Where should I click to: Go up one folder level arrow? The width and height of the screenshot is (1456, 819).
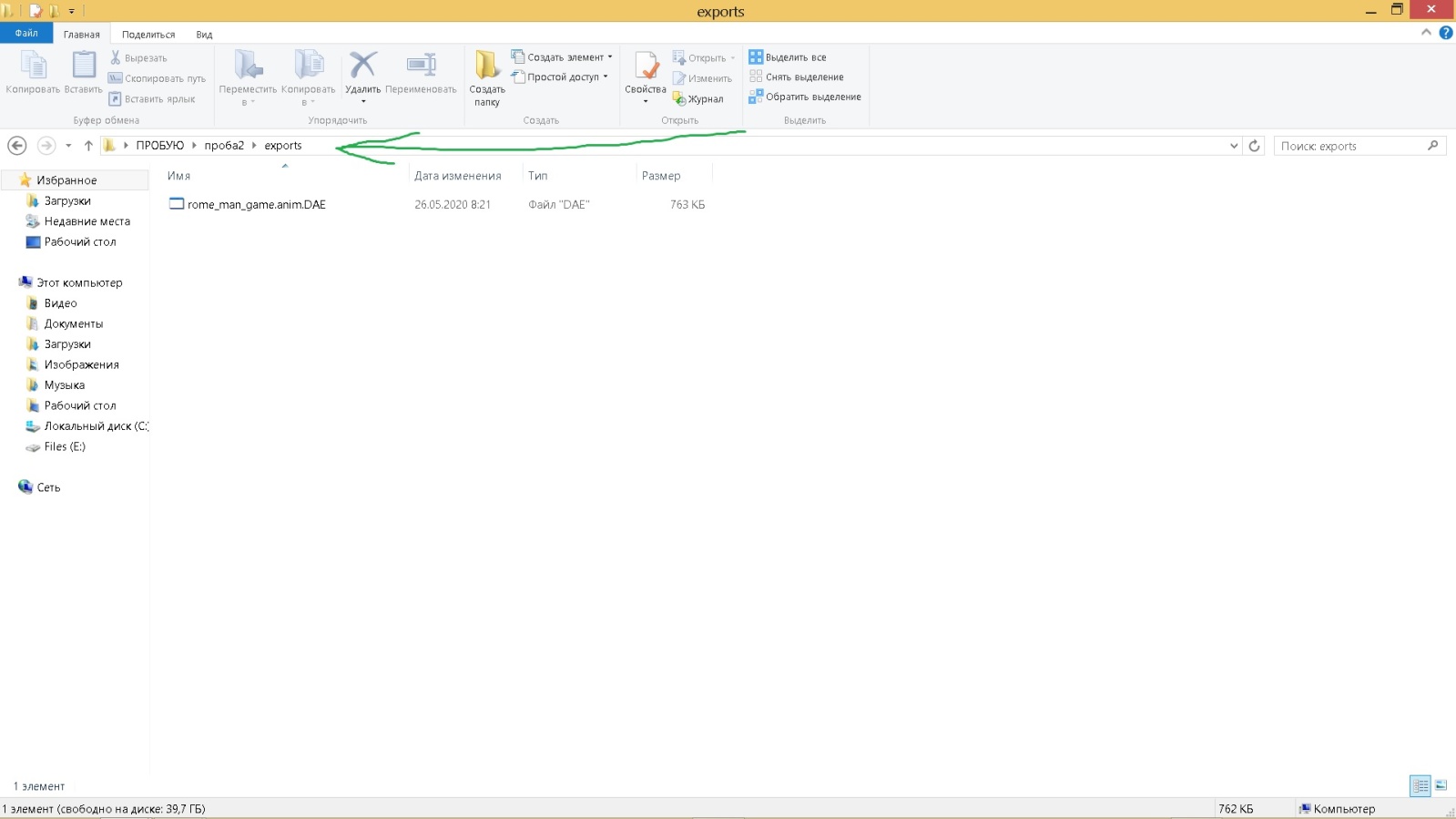pyautogui.click(x=88, y=146)
